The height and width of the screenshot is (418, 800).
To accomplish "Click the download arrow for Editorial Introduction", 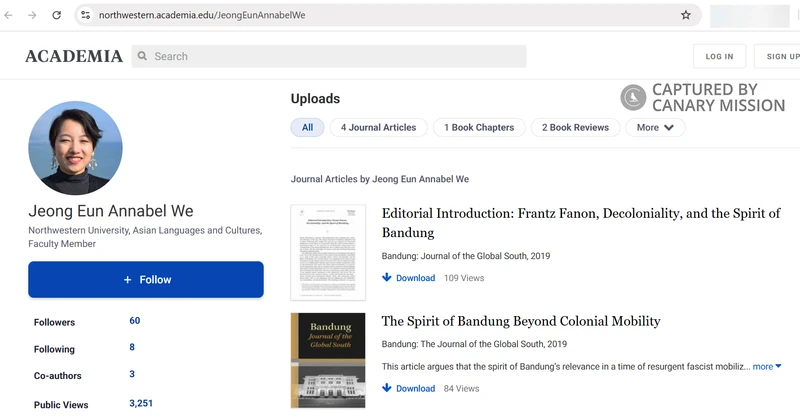I will [387, 278].
